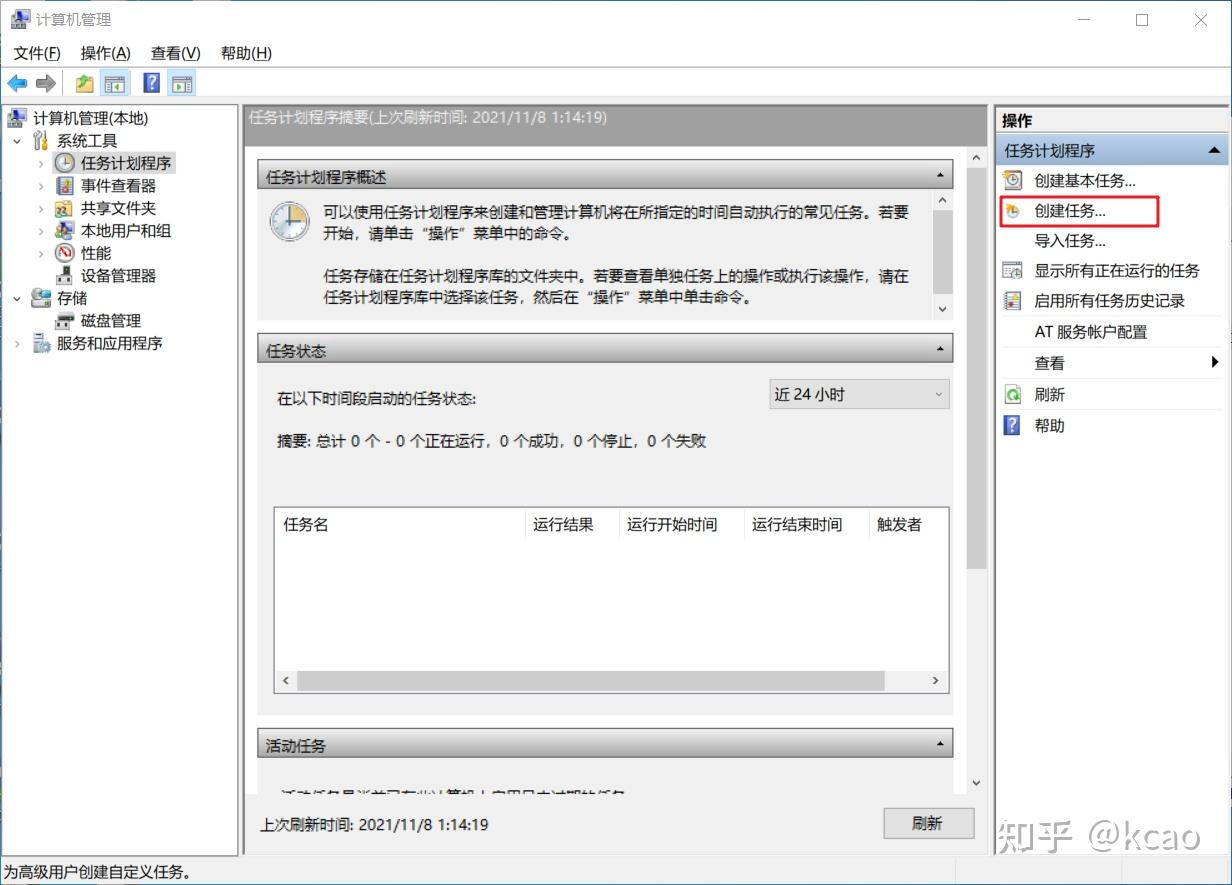Click 导入任务... in actions pane

(1070, 241)
